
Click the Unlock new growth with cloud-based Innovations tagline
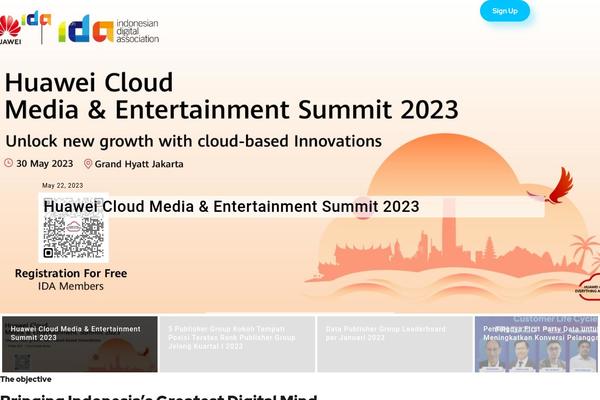194,141
